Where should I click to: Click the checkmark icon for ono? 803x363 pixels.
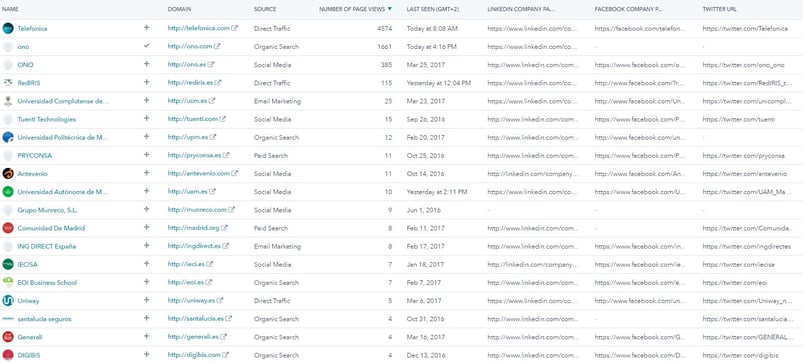[x=146, y=46]
